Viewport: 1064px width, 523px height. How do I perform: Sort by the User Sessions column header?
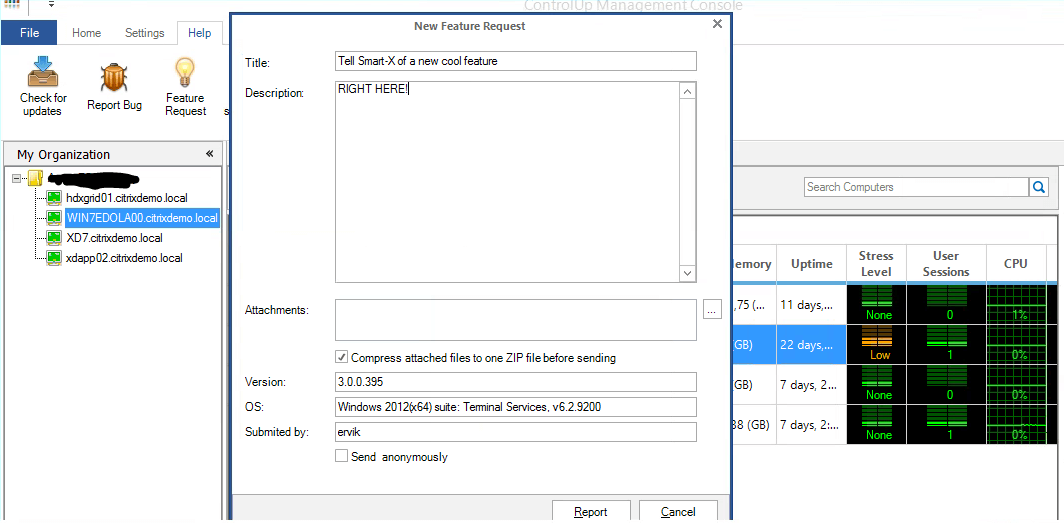tap(945, 264)
